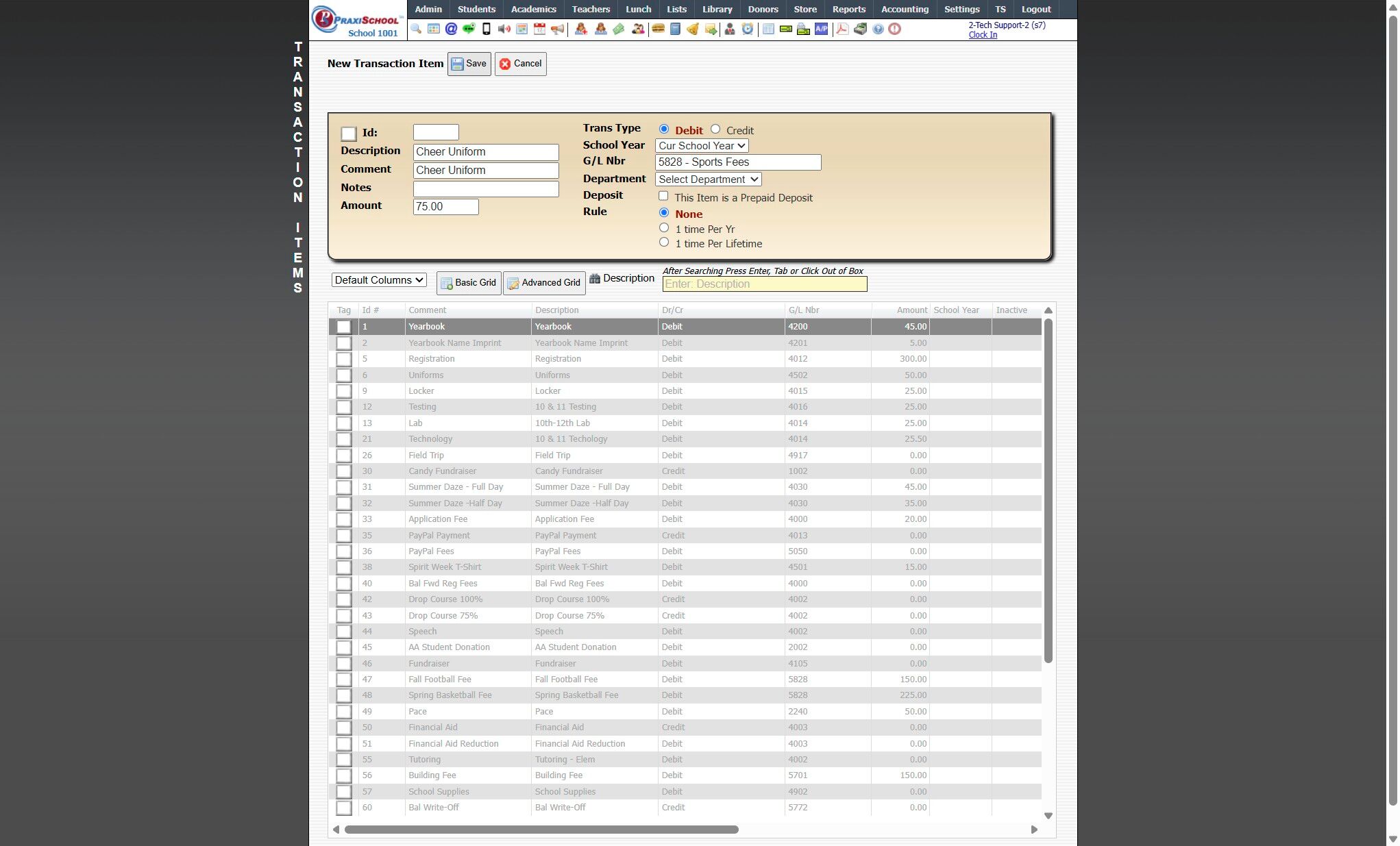The width and height of the screenshot is (1400, 846).
Task: Select 1 time Per Yr rule
Action: (x=664, y=228)
